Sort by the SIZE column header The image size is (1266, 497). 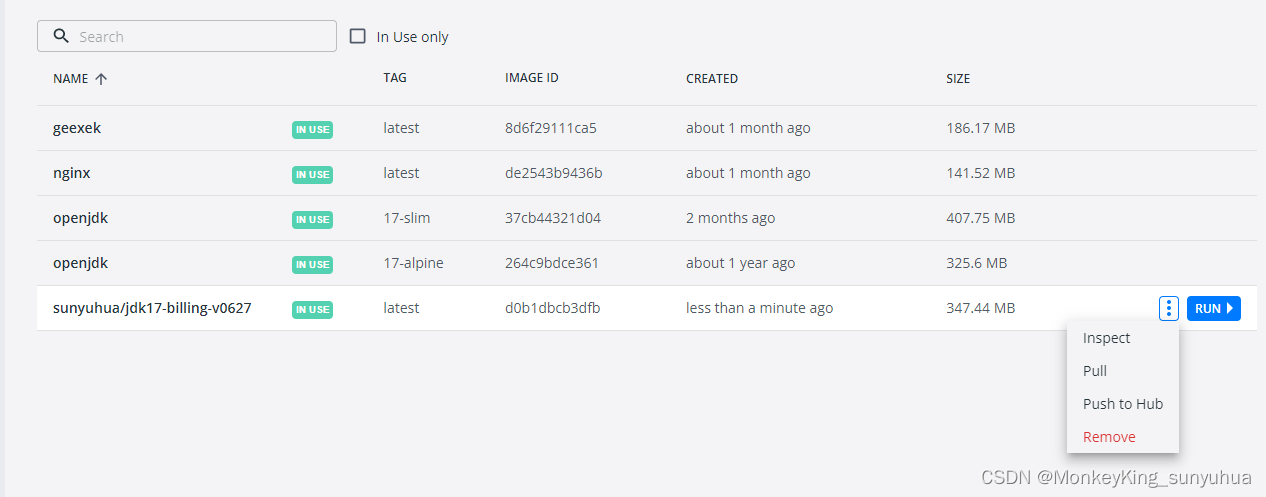[957, 79]
